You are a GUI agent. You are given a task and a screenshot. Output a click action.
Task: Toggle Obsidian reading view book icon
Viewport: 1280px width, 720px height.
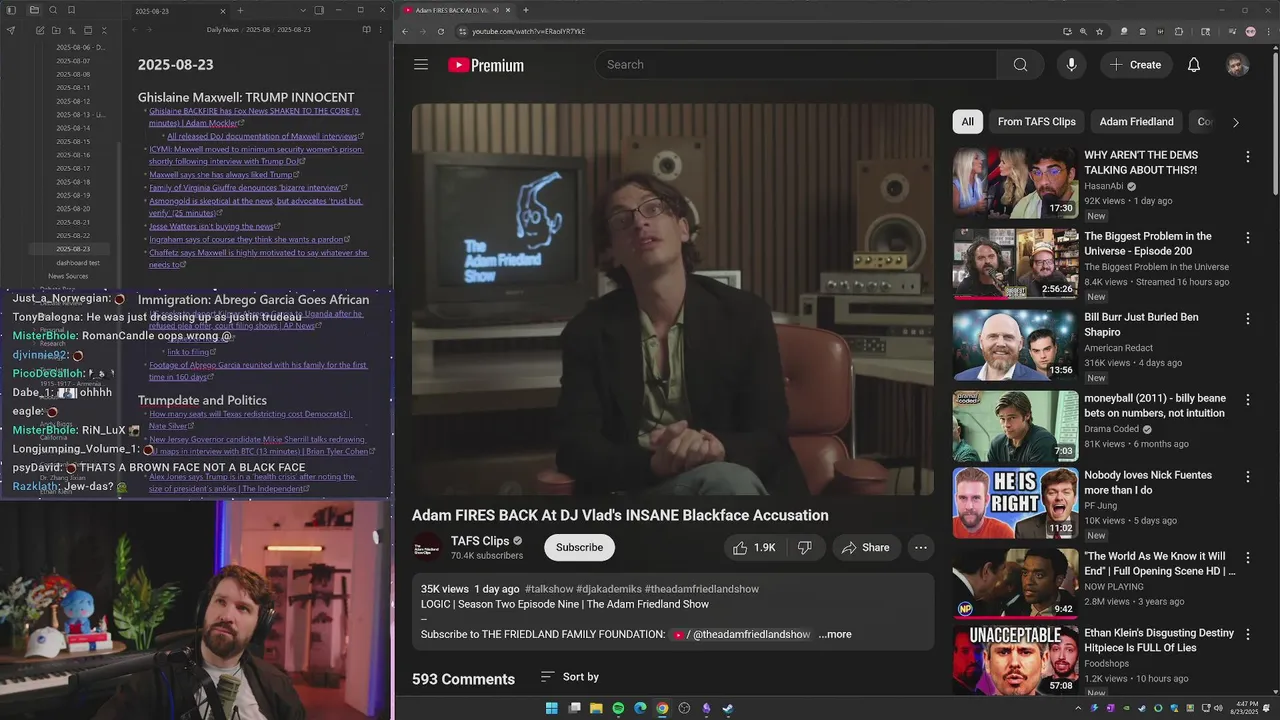pyautogui.click(x=367, y=30)
